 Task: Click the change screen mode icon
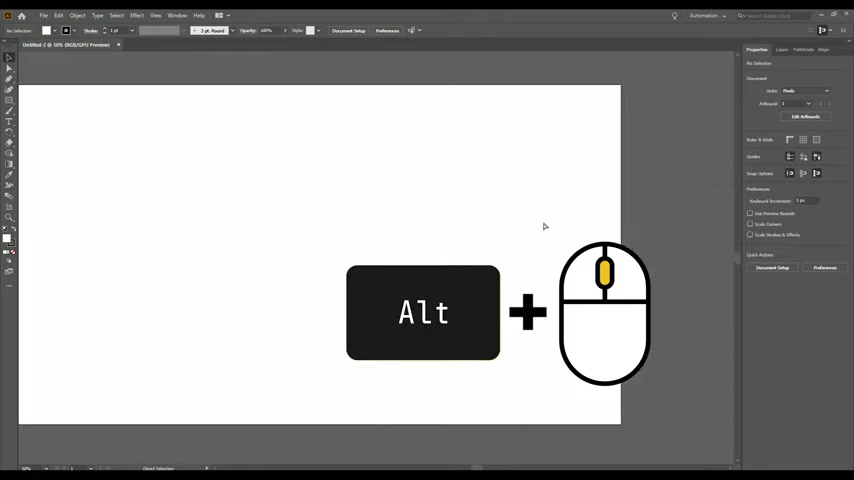tap(9, 271)
